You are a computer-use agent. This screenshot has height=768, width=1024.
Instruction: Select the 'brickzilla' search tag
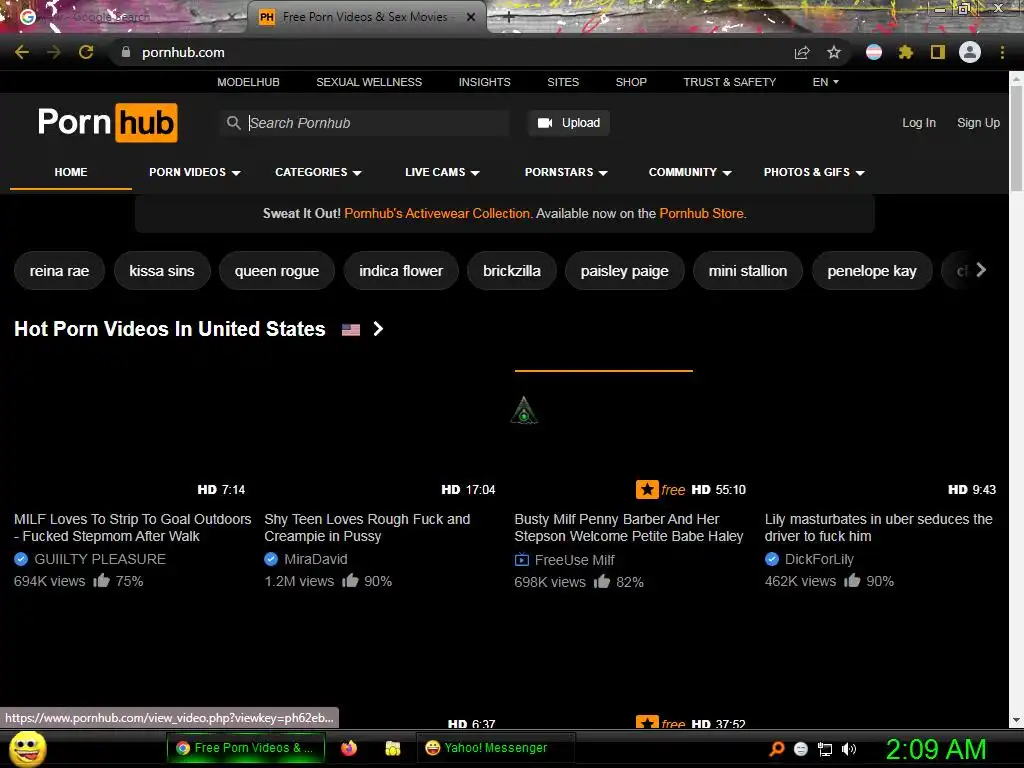pyautogui.click(x=512, y=270)
